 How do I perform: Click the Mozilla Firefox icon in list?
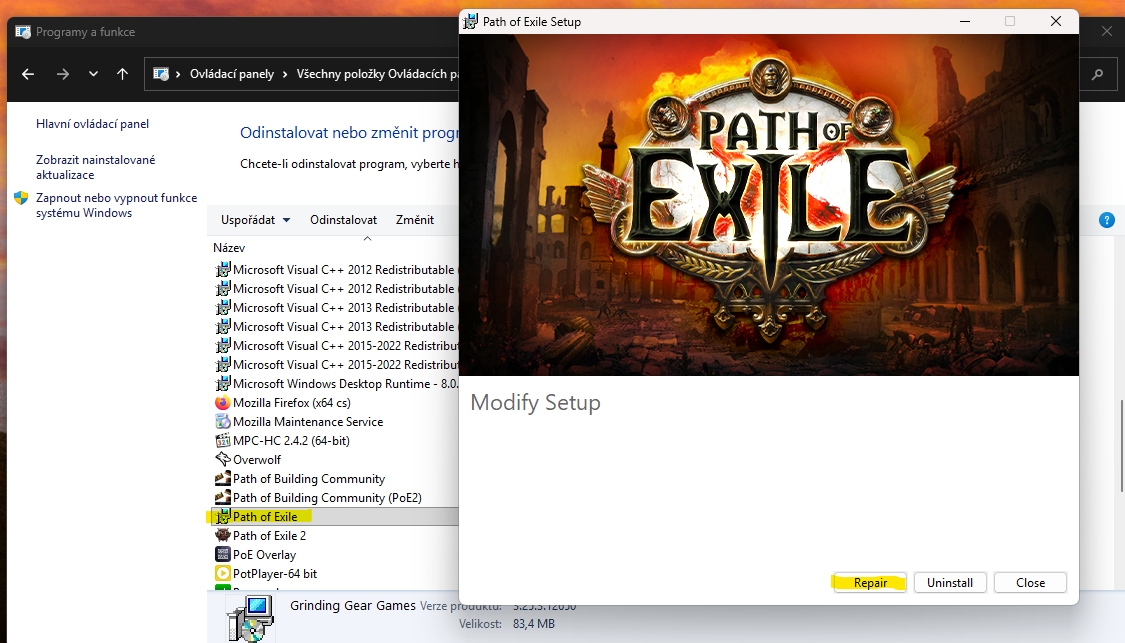tap(222, 403)
